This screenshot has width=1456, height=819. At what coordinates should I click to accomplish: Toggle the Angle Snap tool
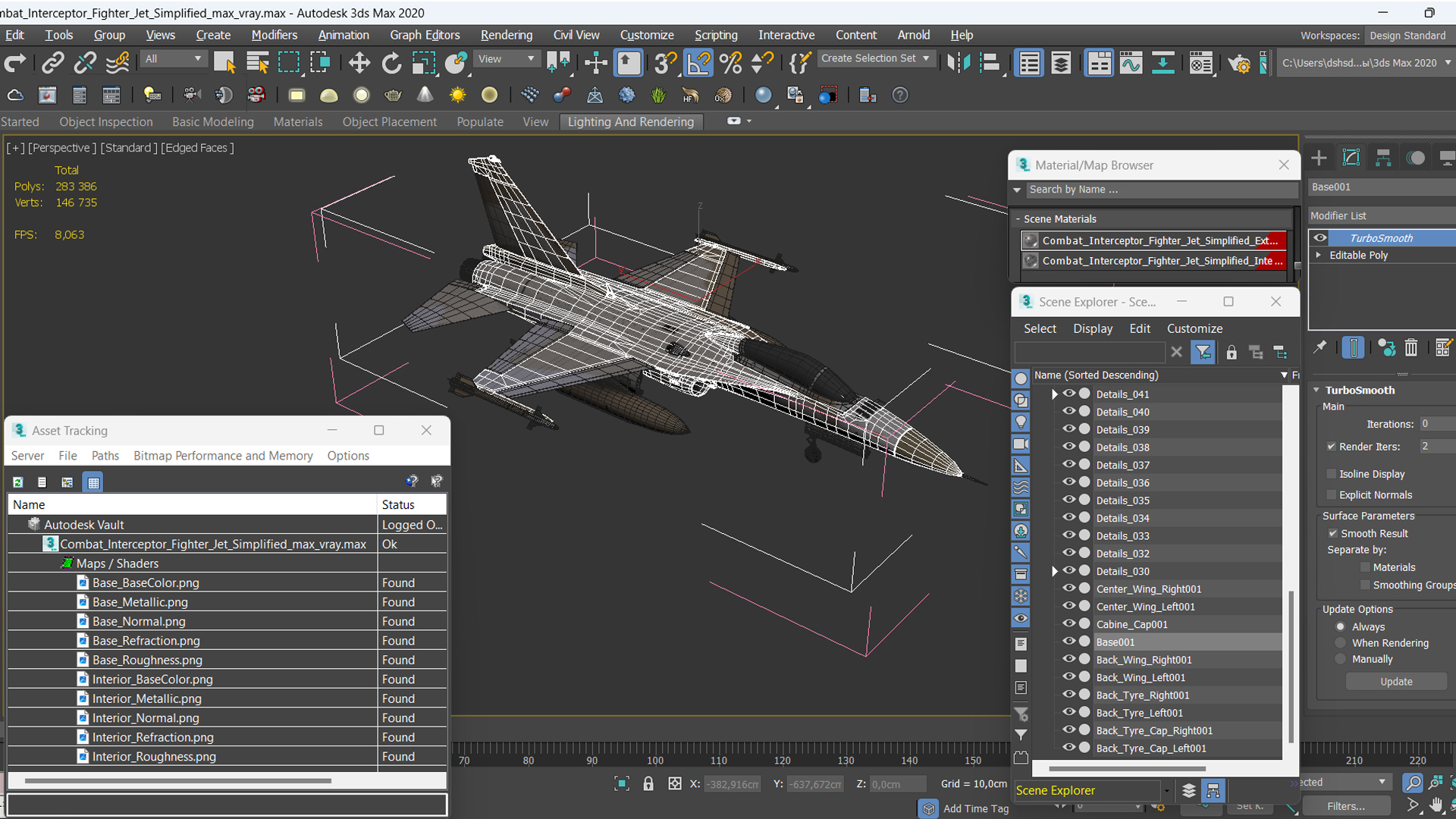tap(698, 63)
